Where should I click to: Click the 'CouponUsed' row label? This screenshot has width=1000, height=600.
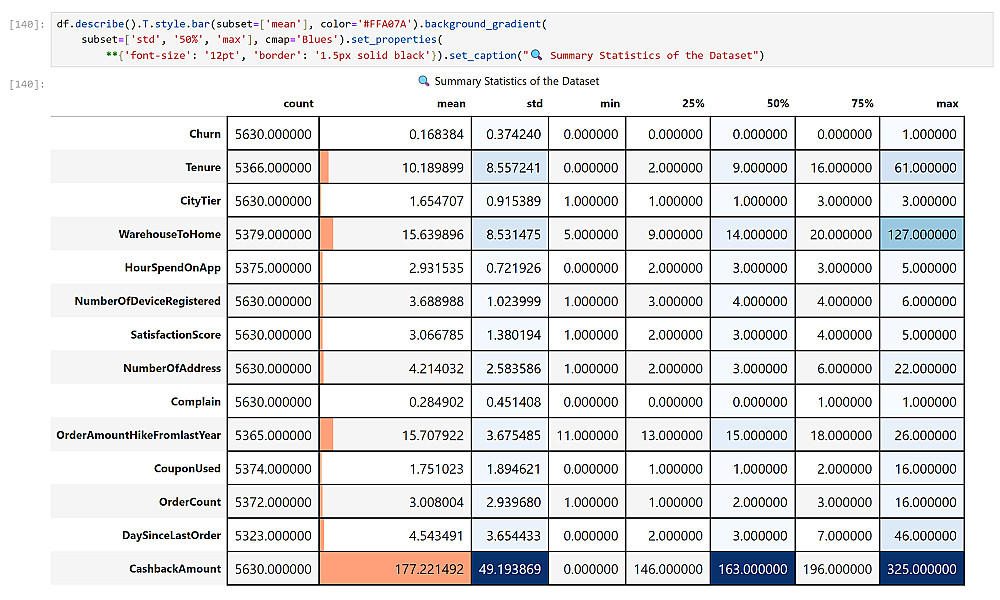coord(188,469)
